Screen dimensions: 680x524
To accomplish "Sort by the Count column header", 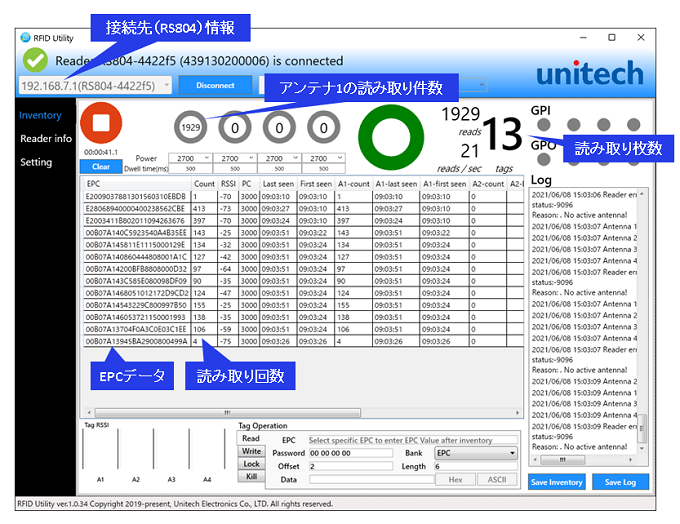I will [x=204, y=184].
